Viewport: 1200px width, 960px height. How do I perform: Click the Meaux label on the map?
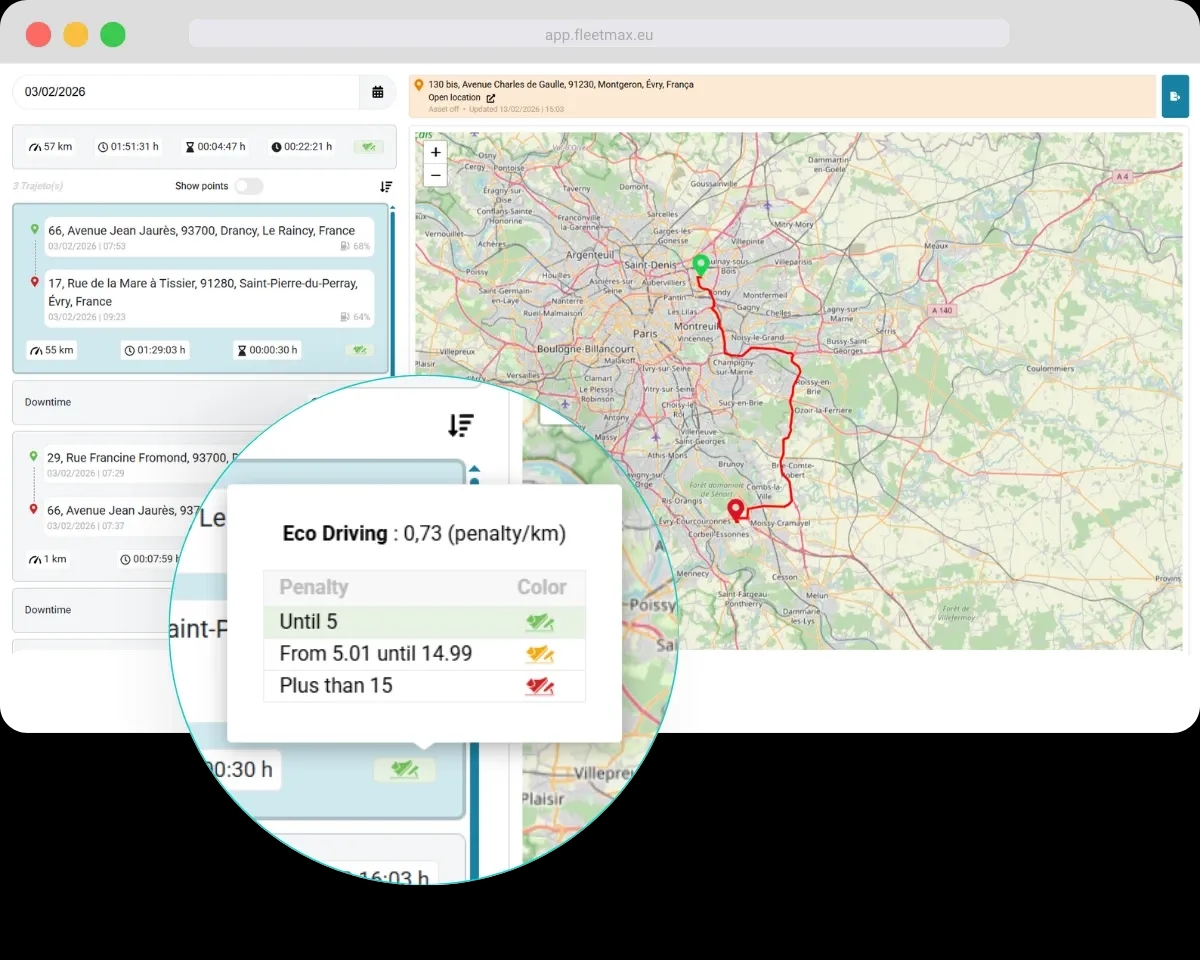[937, 245]
